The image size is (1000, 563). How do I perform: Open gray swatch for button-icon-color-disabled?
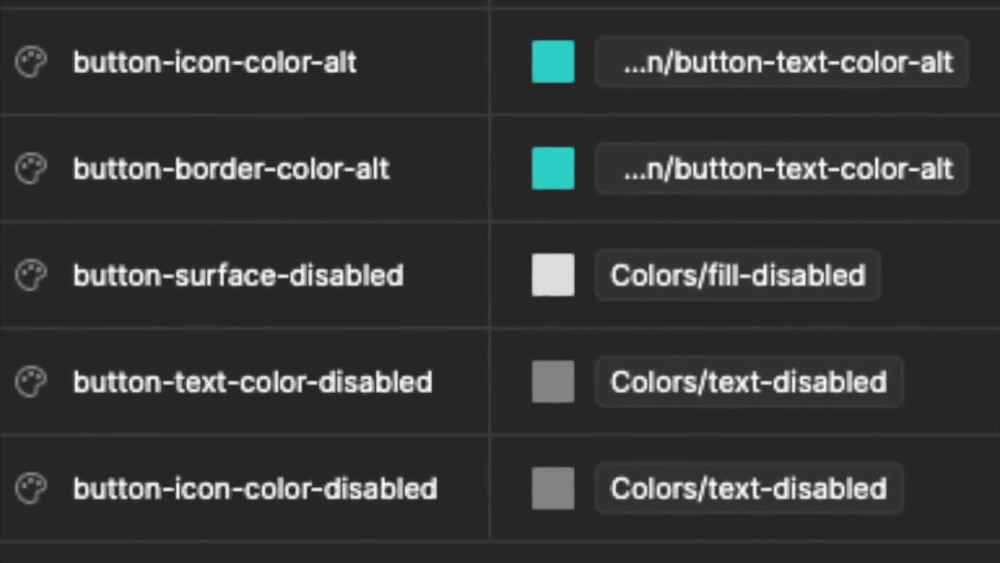coord(553,488)
